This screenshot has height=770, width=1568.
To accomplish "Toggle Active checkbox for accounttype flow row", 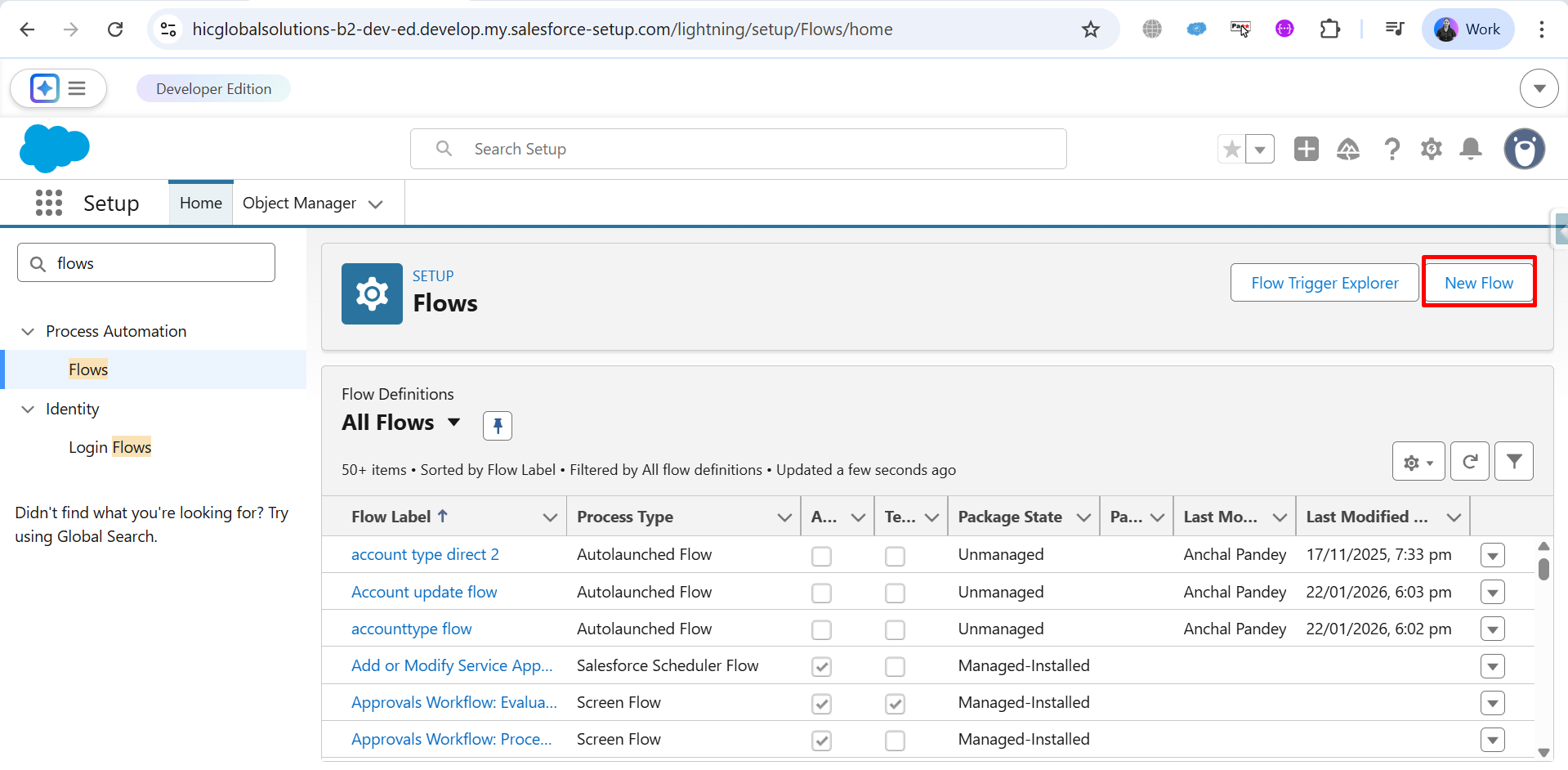I will click(x=821, y=629).
